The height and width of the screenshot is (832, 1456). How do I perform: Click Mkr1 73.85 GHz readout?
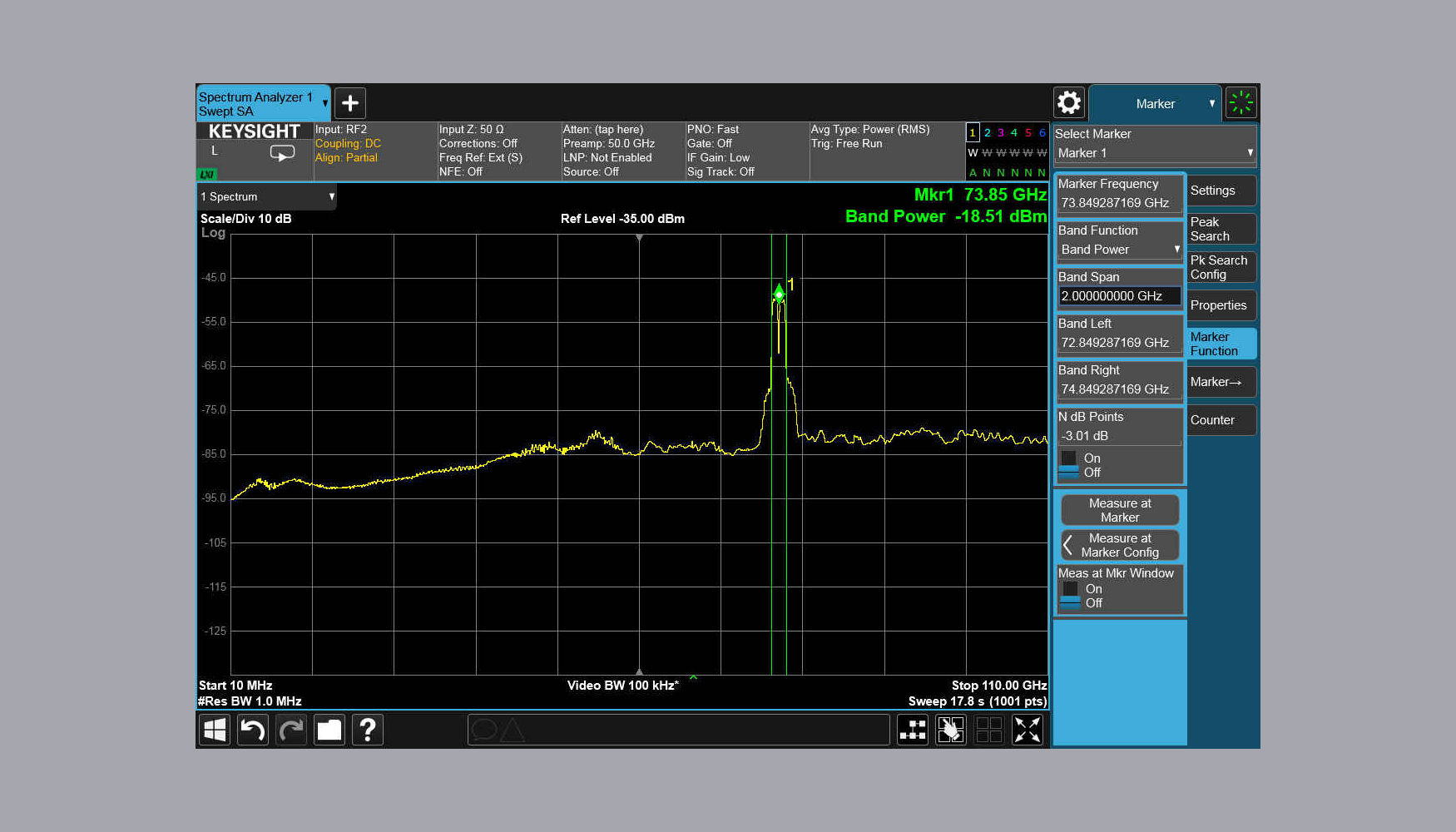(x=980, y=195)
